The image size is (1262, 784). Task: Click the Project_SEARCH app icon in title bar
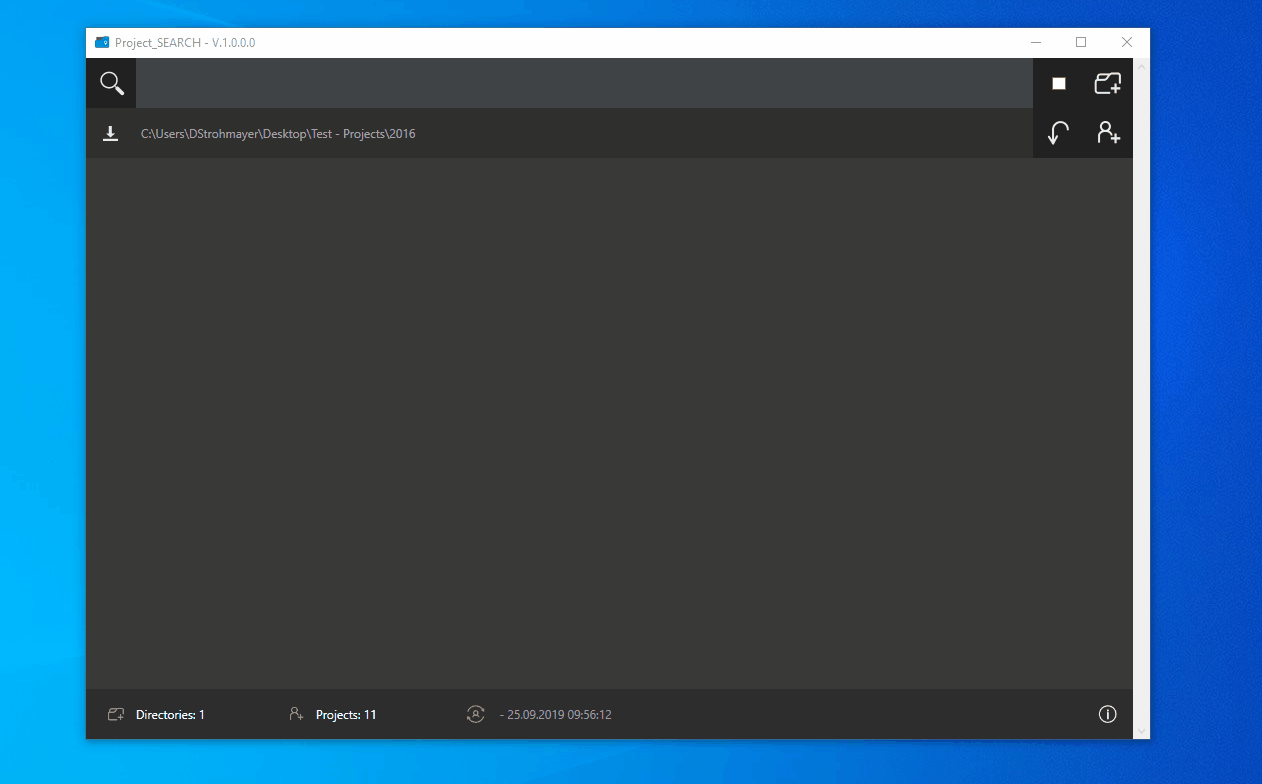[102, 43]
